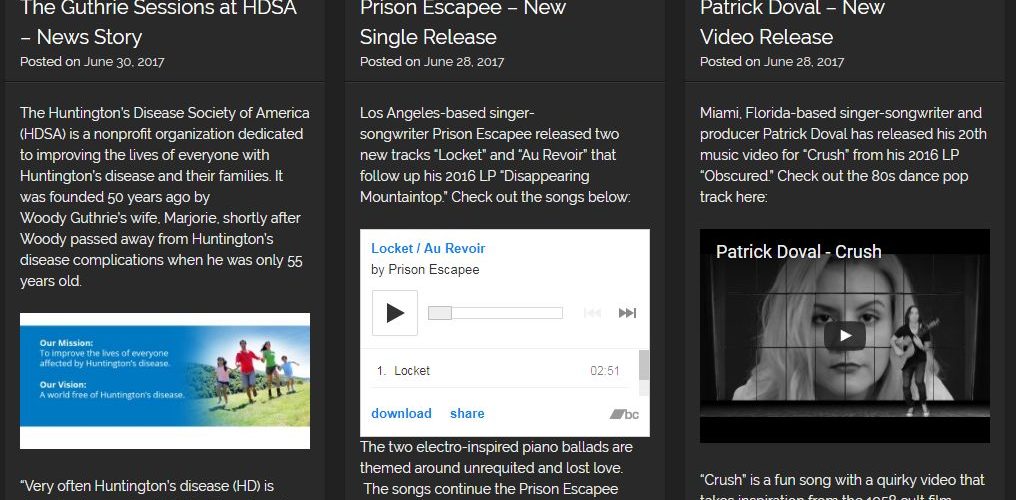1016x500 pixels.
Task: Play the Patrick Doval Crush YouTube video
Action: pyautogui.click(x=844, y=335)
